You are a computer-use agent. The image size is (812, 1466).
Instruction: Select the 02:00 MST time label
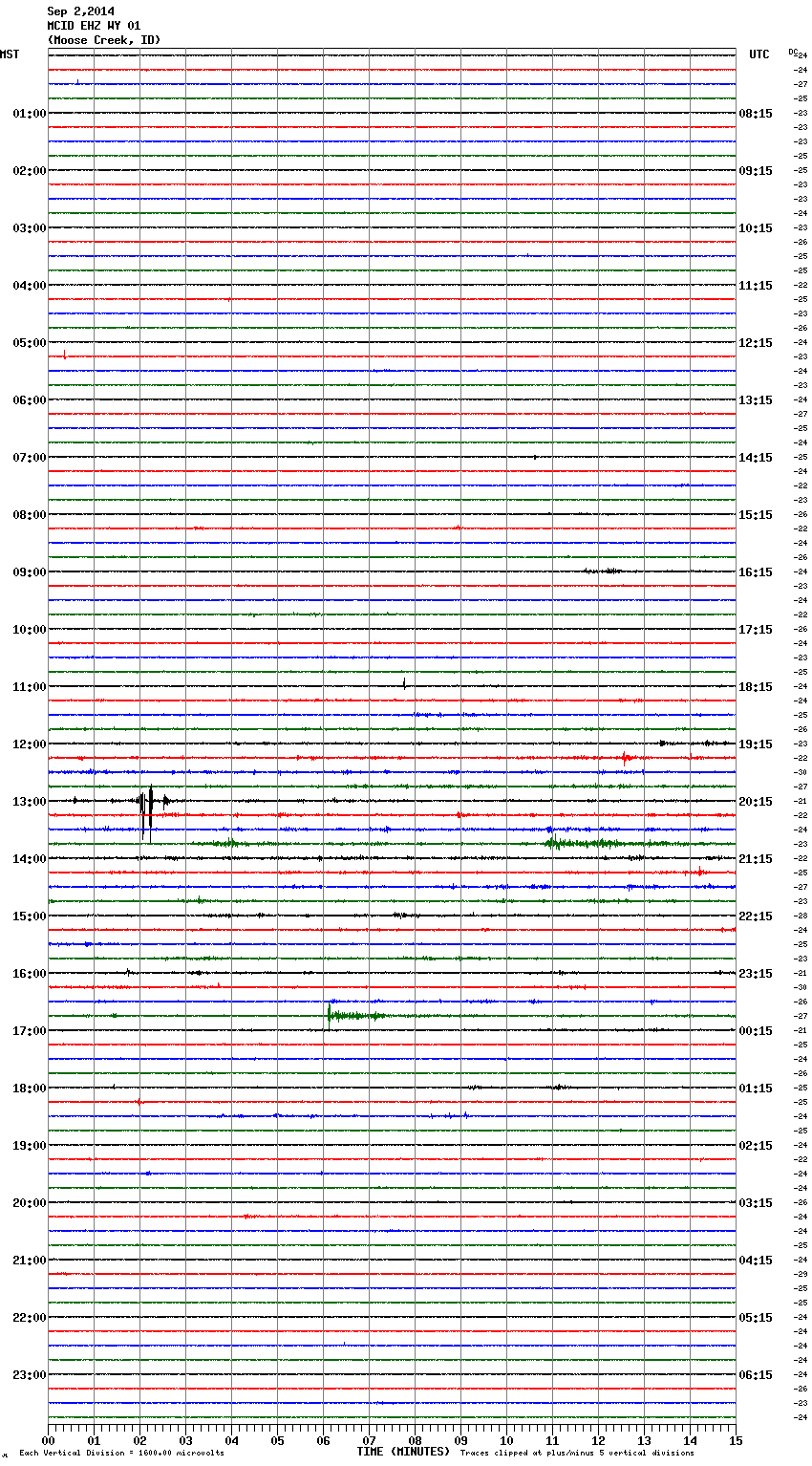[29, 171]
